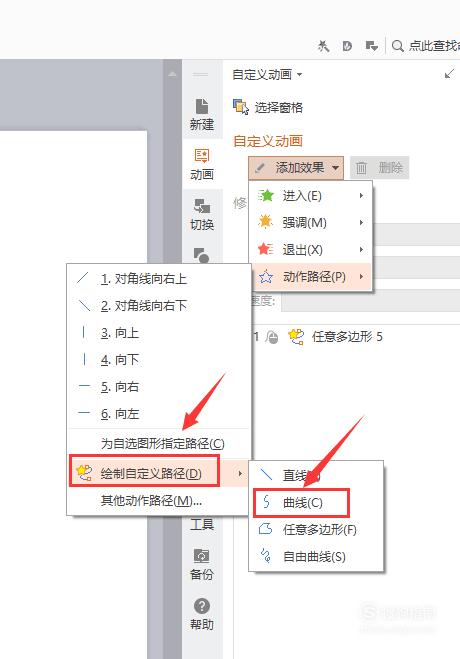Viewport: 460px width, 659px height.
Task: Click the search magnifier icon at top
Action: pos(397,46)
